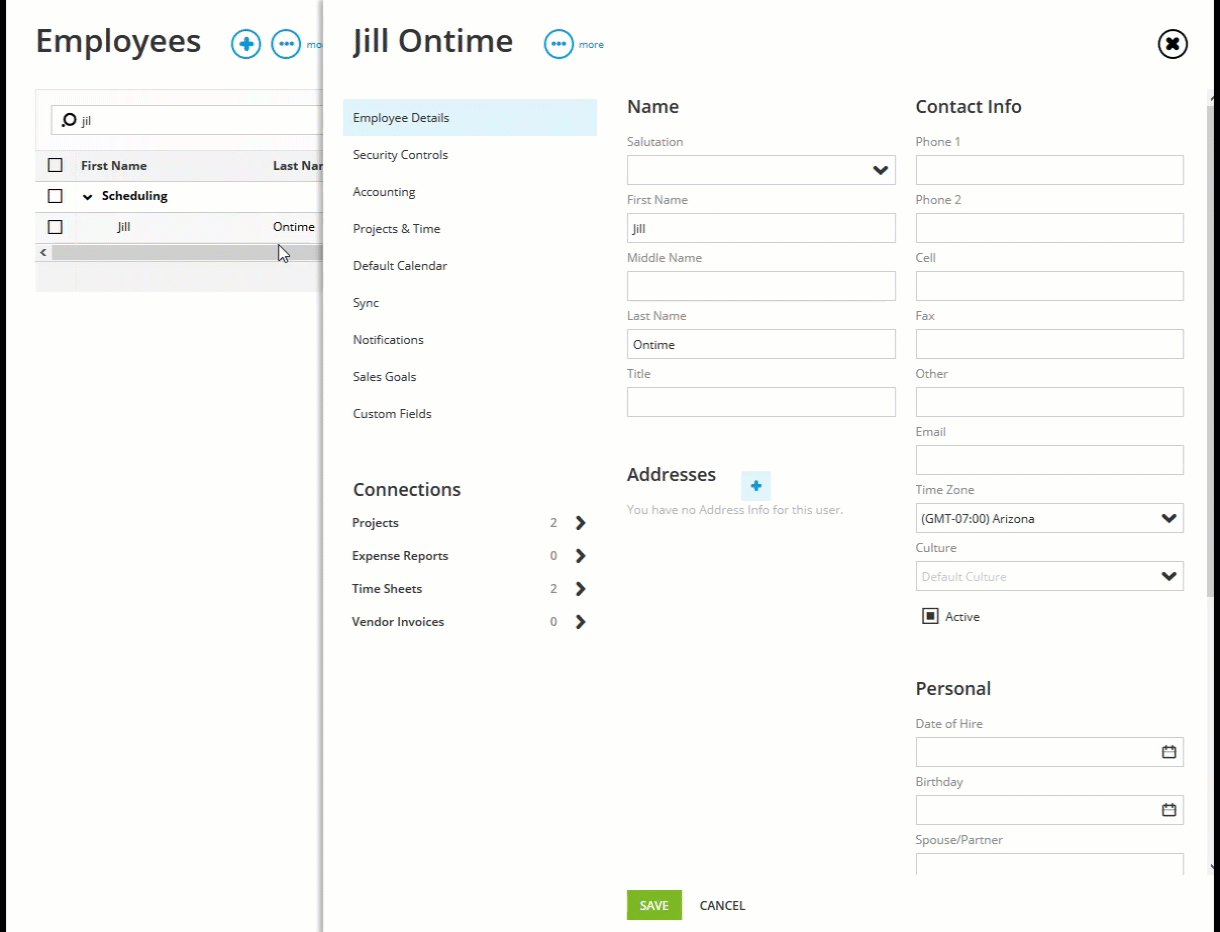Screen dimensions: 1220x932
Task: Click the Projects connection link
Action: click(375, 523)
